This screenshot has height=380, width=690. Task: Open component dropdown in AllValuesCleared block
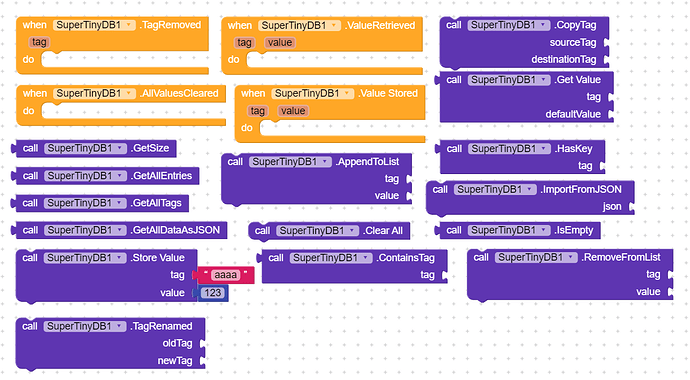point(95,93)
